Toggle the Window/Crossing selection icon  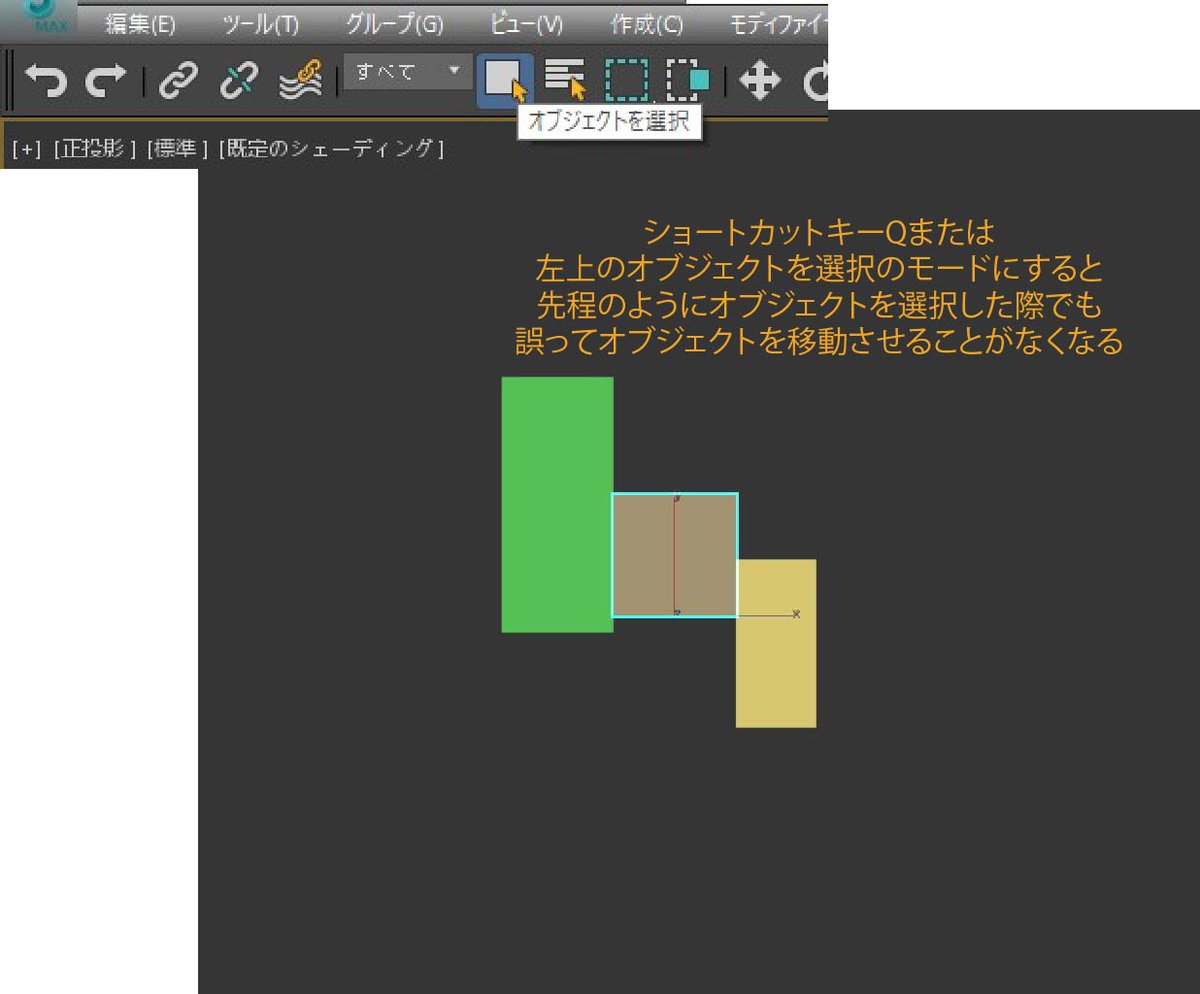[688, 81]
